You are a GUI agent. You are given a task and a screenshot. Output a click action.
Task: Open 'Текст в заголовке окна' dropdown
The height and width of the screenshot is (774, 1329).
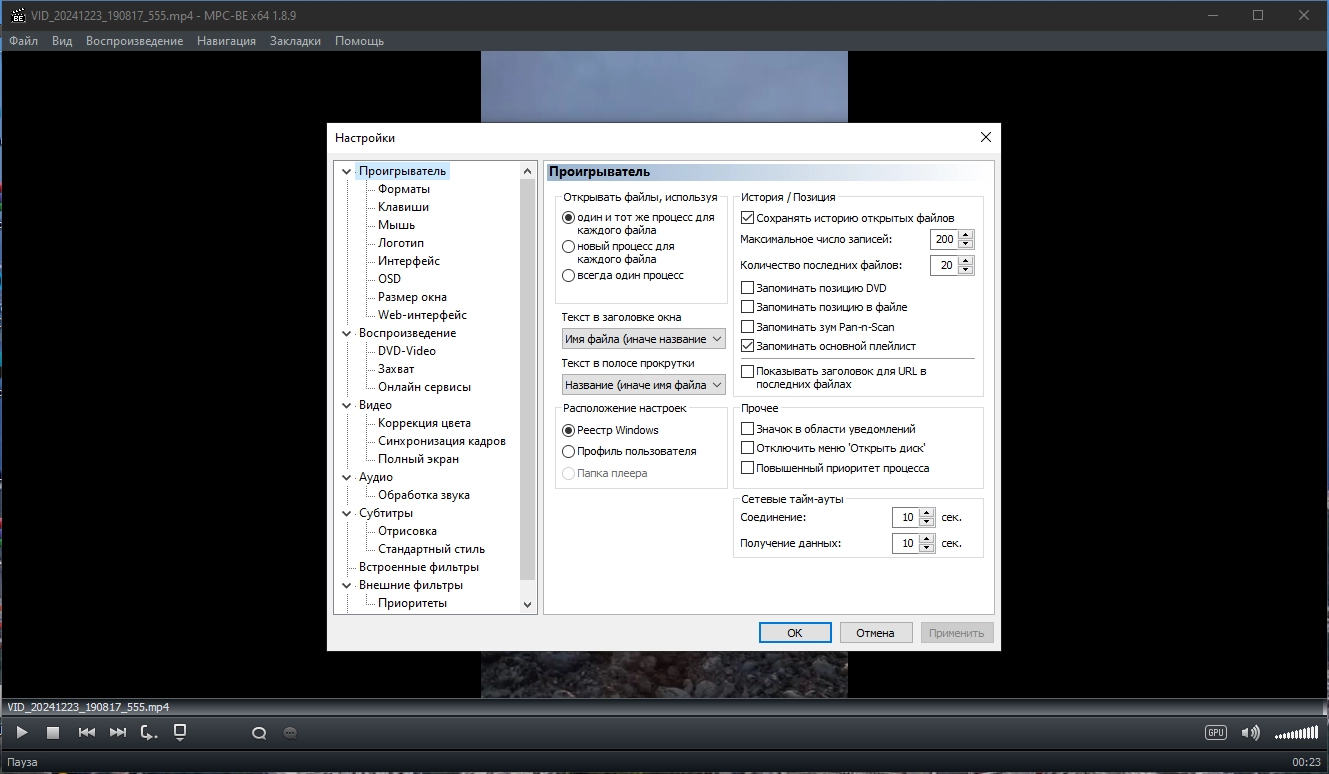[644, 339]
